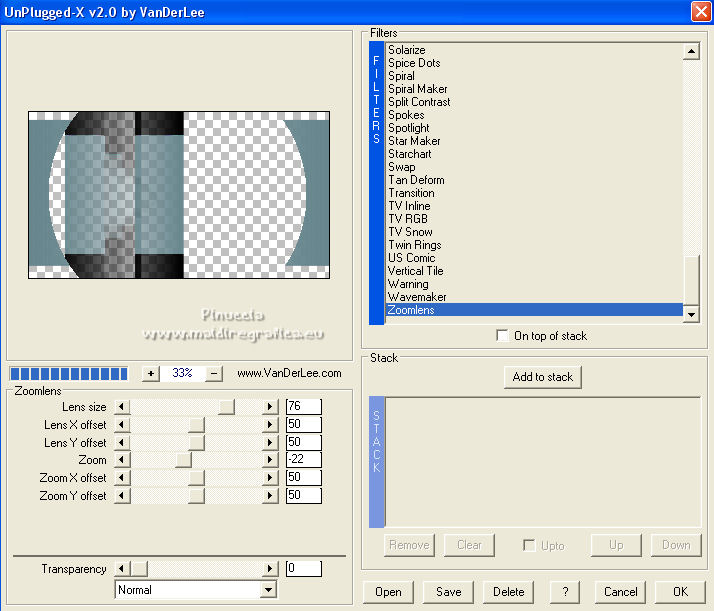Click the Transparency left arrow
The height and width of the screenshot is (611, 714).
click(124, 569)
